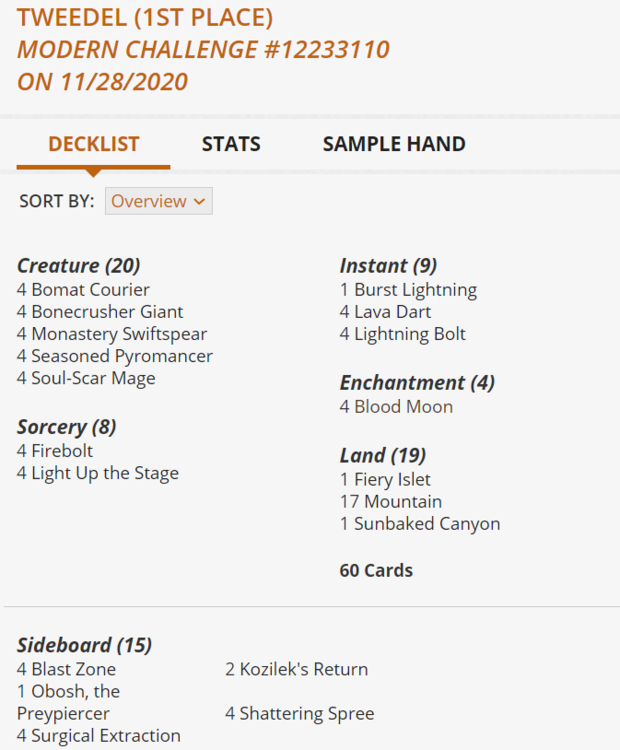The width and height of the screenshot is (620, 750).
Task: Select Seasoned Pyromancer in the creature list
Action: point(122,356)
